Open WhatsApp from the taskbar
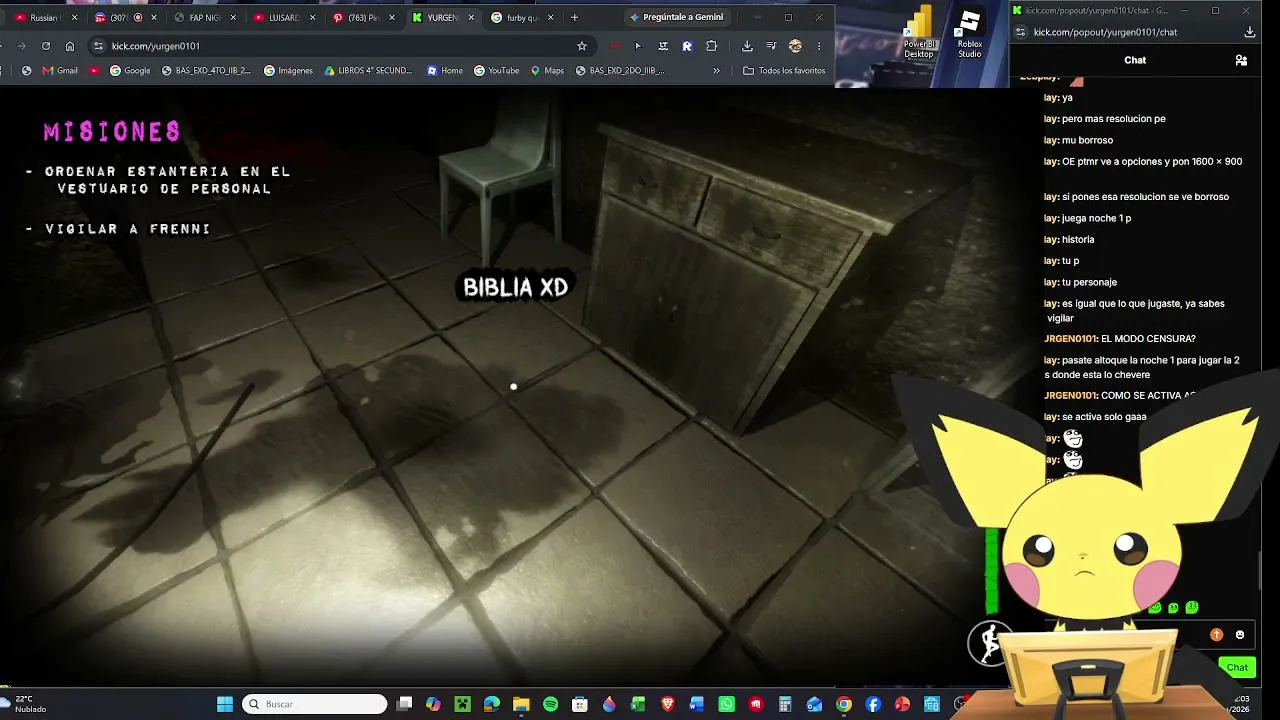The height and width of the screenshot is (720, 1280). click(726, 704)
